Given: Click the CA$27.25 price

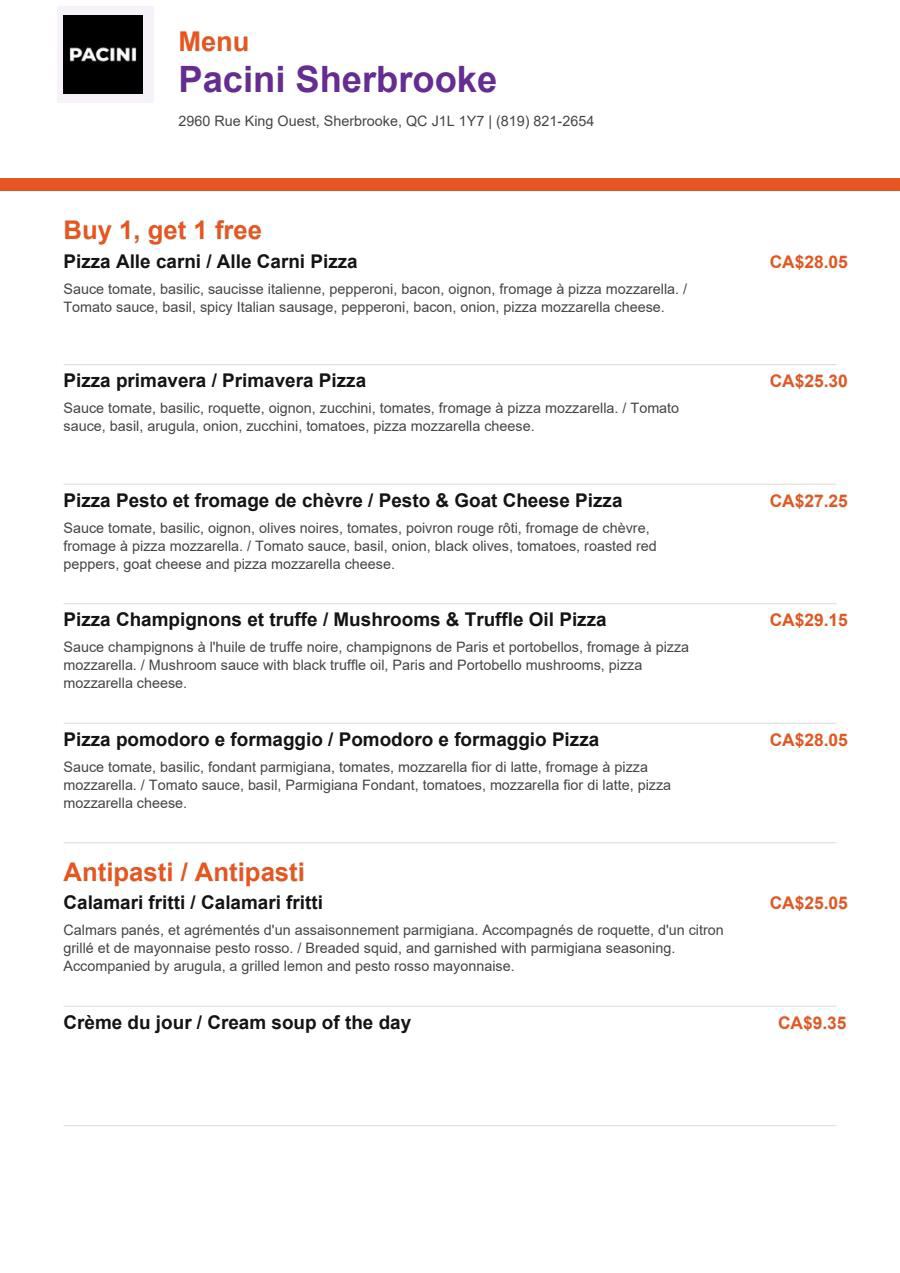Looking at the screenshot, I should (x=808, y=501).
